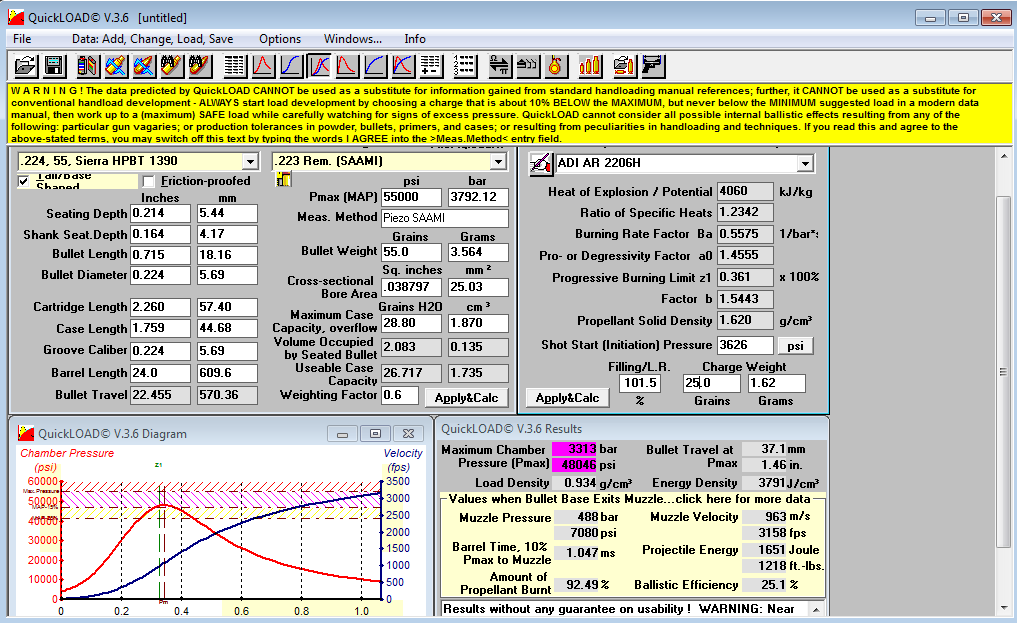Image resolution: width=1017 pixels, height=623 pixels.
Task: Open the File menu
Action: pyautogui.click(x=22, y=39)
